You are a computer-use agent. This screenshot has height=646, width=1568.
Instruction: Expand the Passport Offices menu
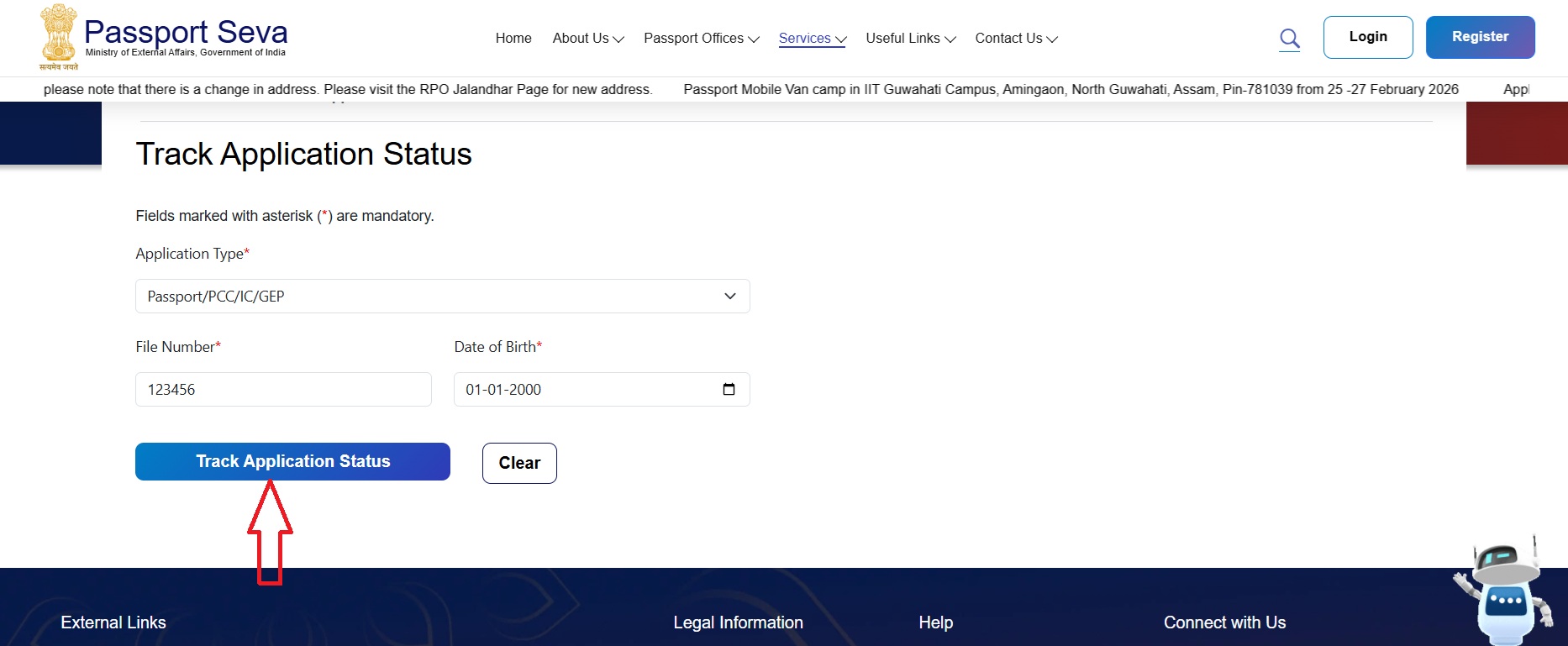point(701,39)
